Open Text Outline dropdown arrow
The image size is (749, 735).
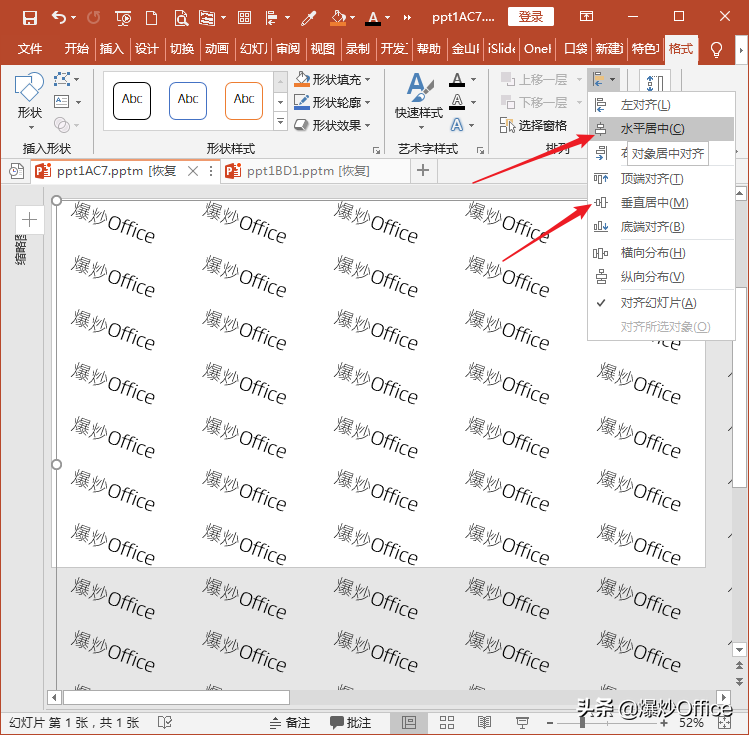coord(473,102)
